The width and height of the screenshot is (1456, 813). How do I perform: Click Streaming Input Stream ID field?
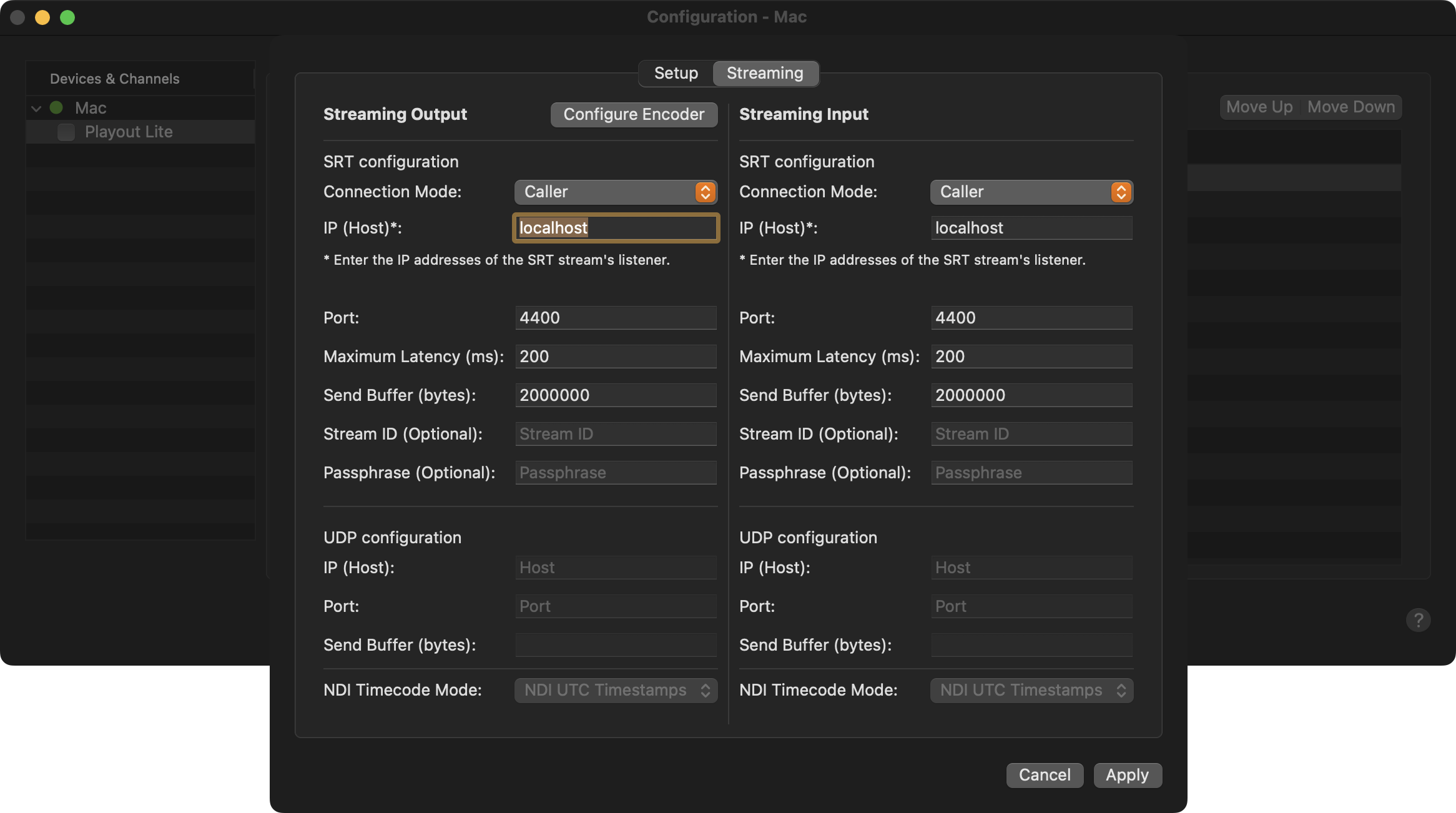click(1031, 434)
